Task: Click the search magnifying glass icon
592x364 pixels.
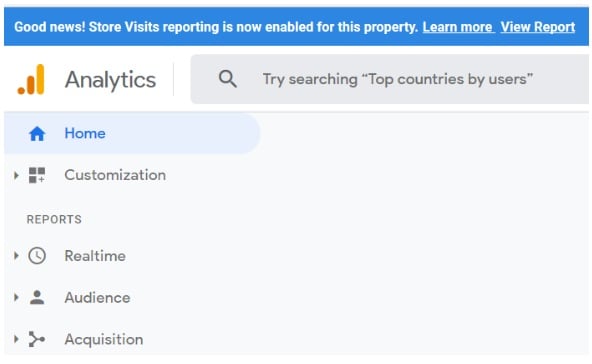Action: (x=228, y=79)
